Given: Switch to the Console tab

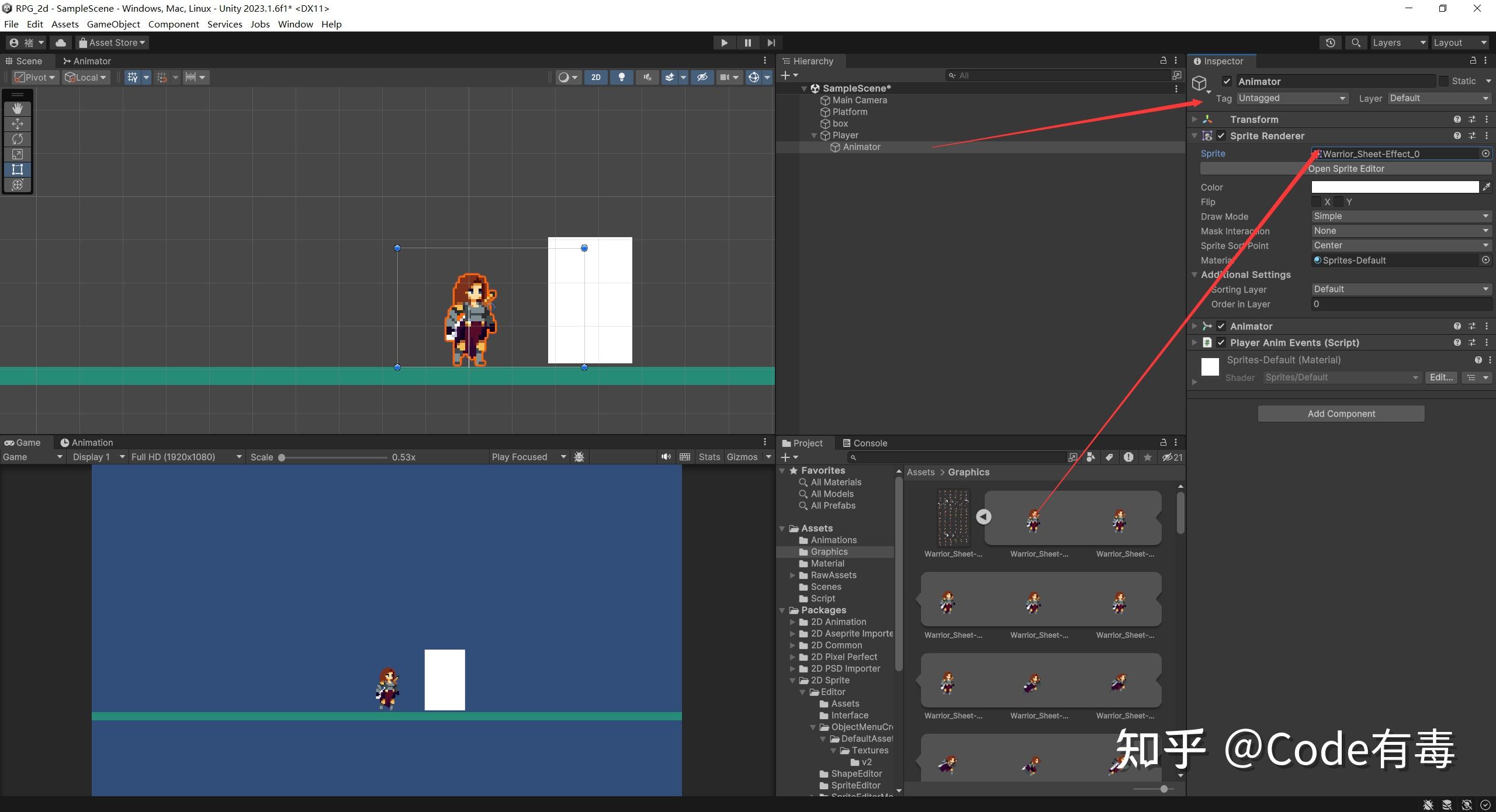Looking at the screenshot, I should tap(870, 443).
